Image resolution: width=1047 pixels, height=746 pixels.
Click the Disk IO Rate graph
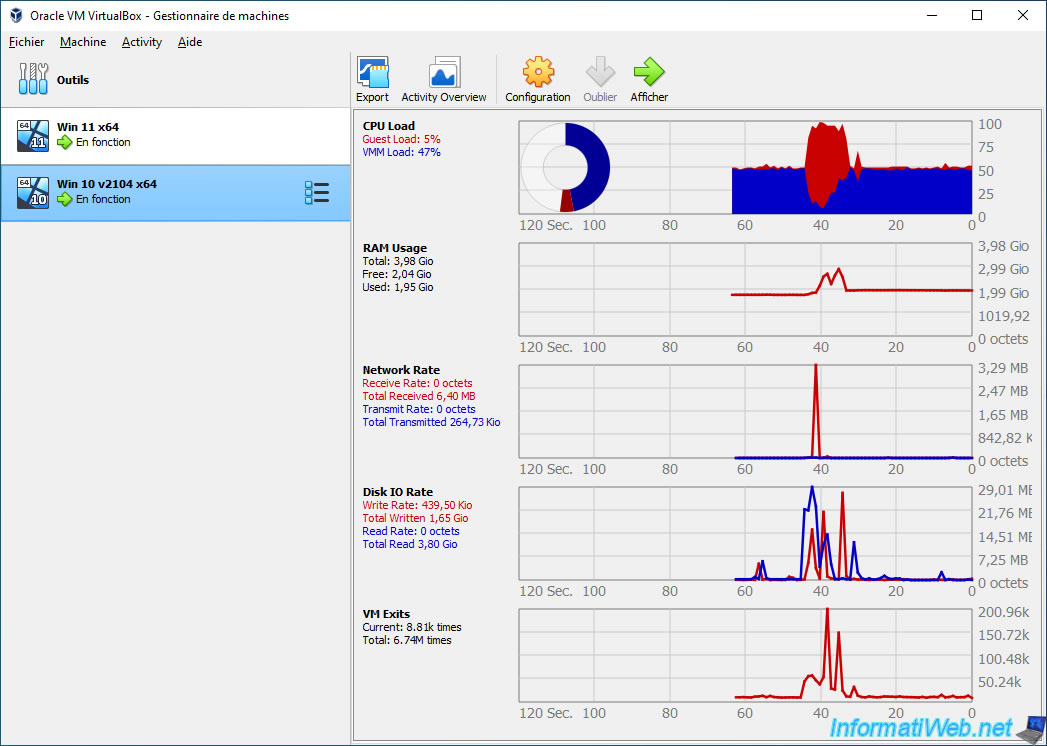coord(745,534)
